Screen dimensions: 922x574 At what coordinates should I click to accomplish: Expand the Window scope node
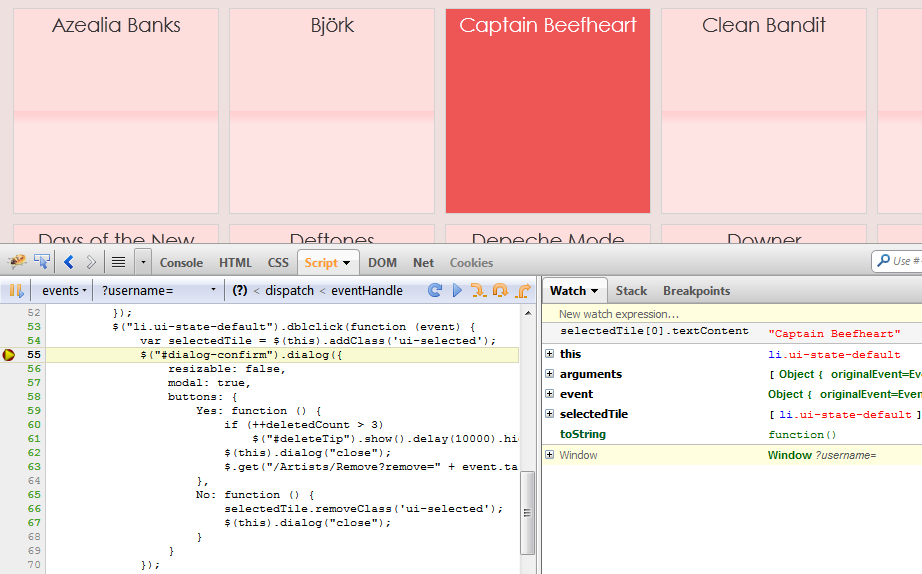coord(549,455)
